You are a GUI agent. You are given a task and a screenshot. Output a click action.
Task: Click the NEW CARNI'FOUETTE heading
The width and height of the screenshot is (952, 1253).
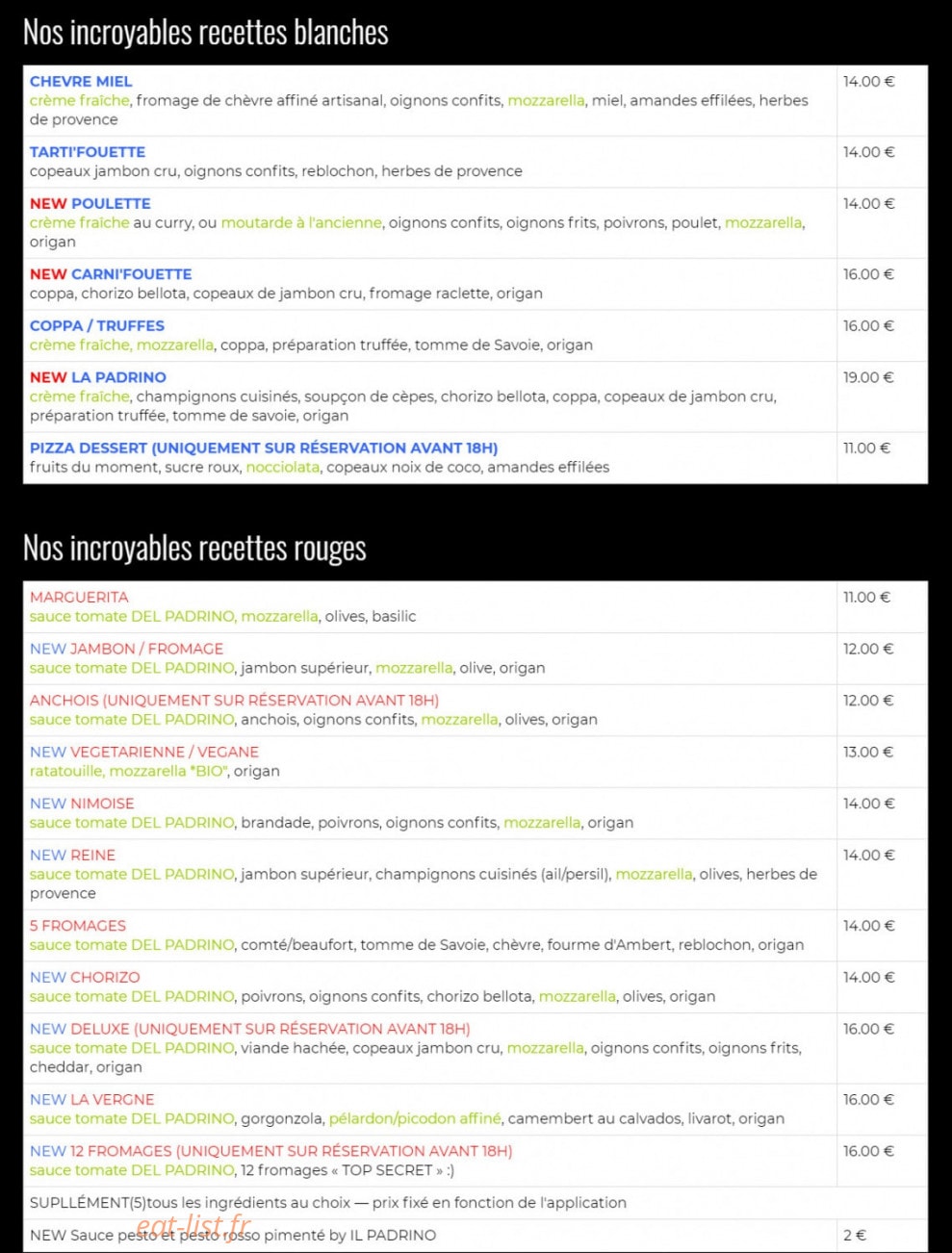pos(111,274)
